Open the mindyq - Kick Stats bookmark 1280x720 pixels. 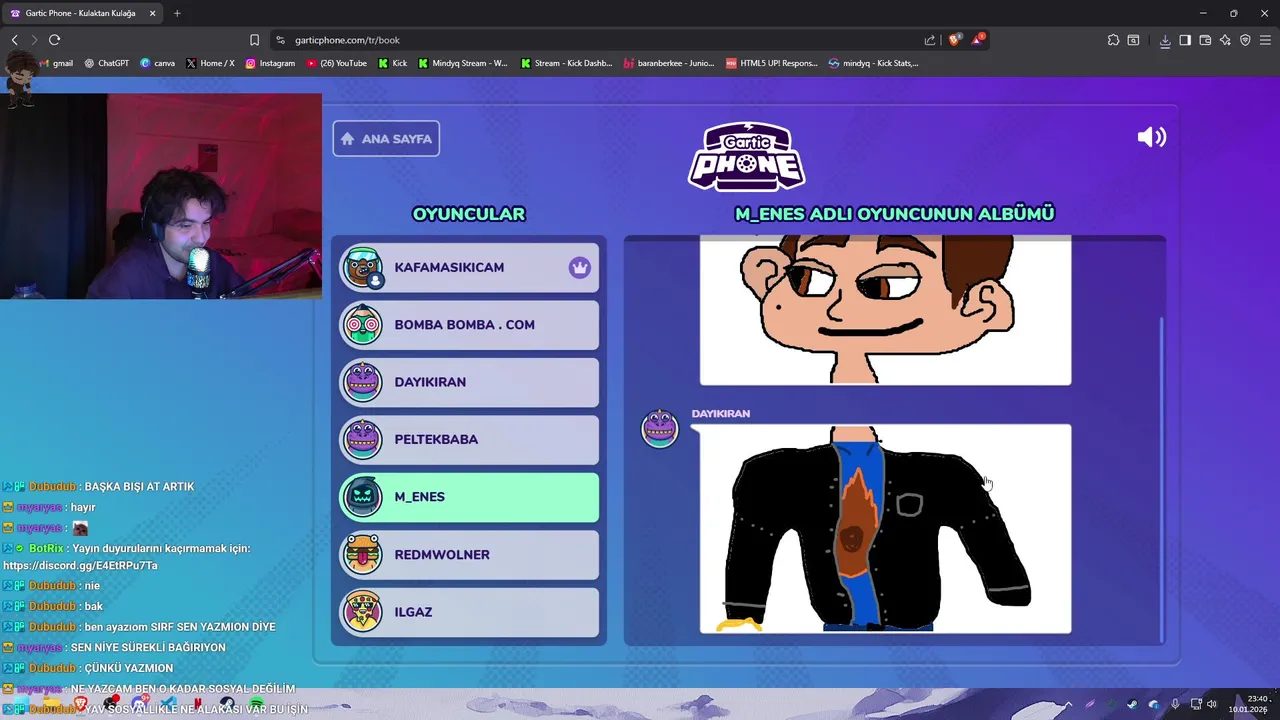pos(874,63)
